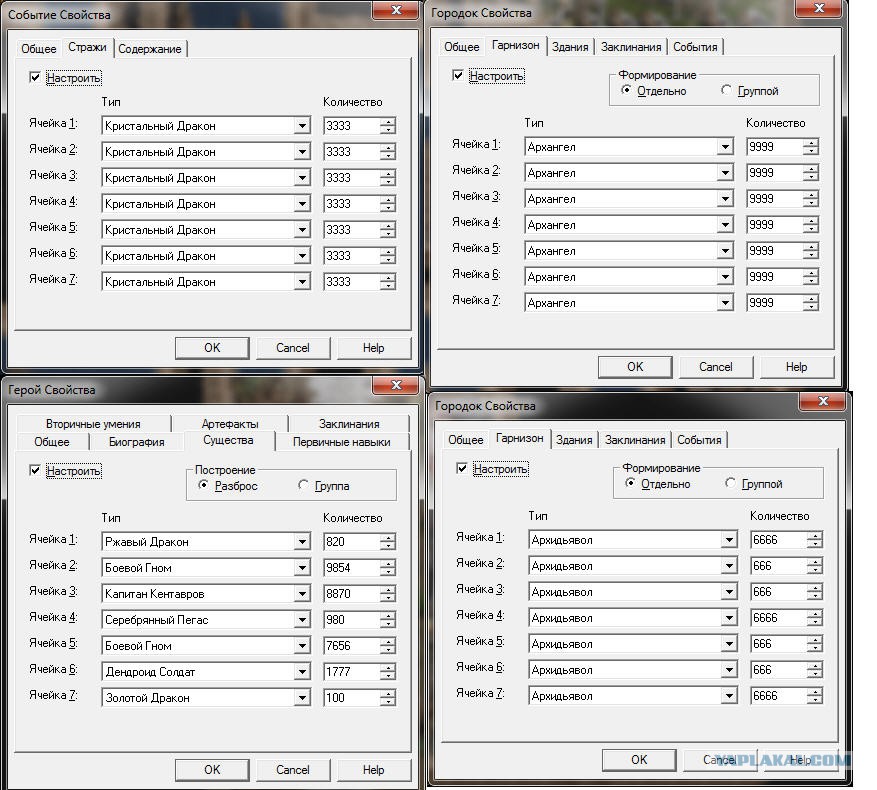
Task: Select Группой radio in top Городок window
Action: click(727, 90)
